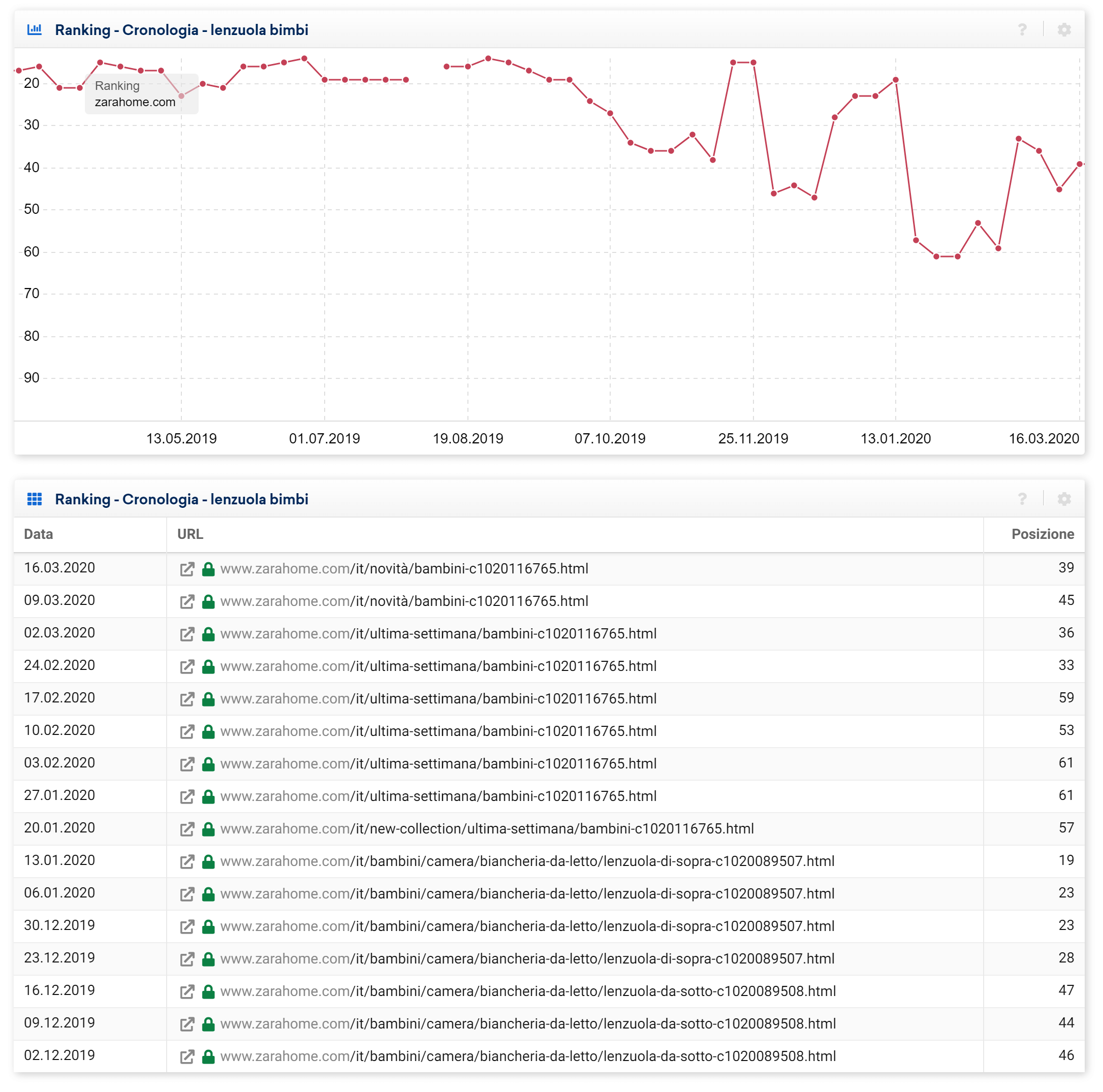The height and width of the screenshot is (1092, 1103).
Task: Open external link icon for 16.12.2019 row
Action: (187, 991)
